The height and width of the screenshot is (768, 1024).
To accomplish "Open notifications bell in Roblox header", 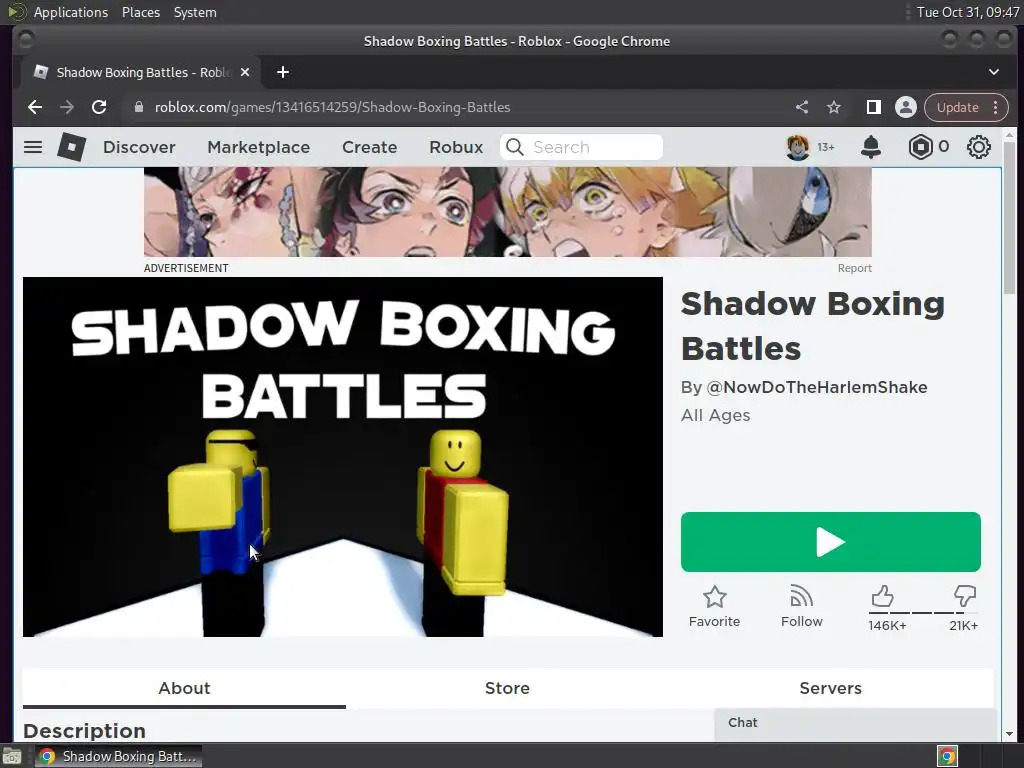I will point(871,147).
